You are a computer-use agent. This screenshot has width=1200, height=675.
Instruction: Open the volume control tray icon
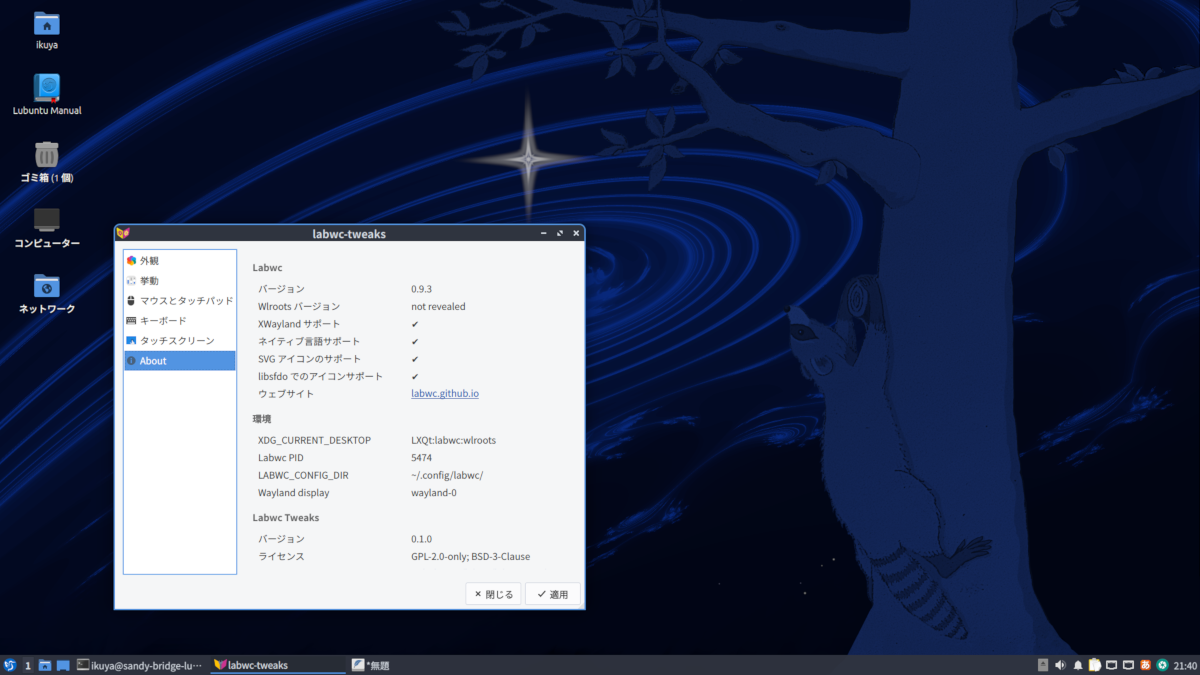[1060, 665]
